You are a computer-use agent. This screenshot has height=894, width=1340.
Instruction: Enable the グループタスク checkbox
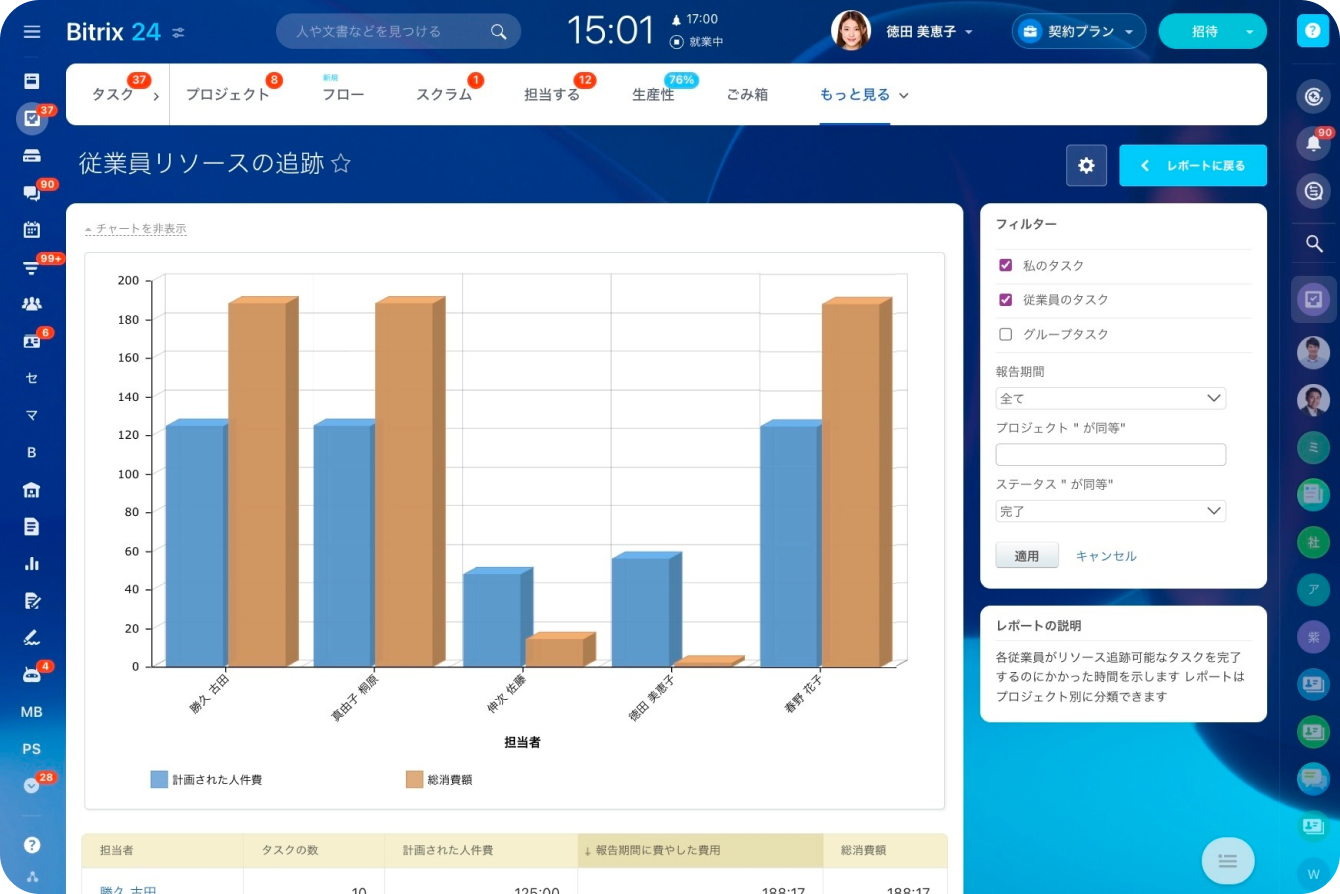1006,334
